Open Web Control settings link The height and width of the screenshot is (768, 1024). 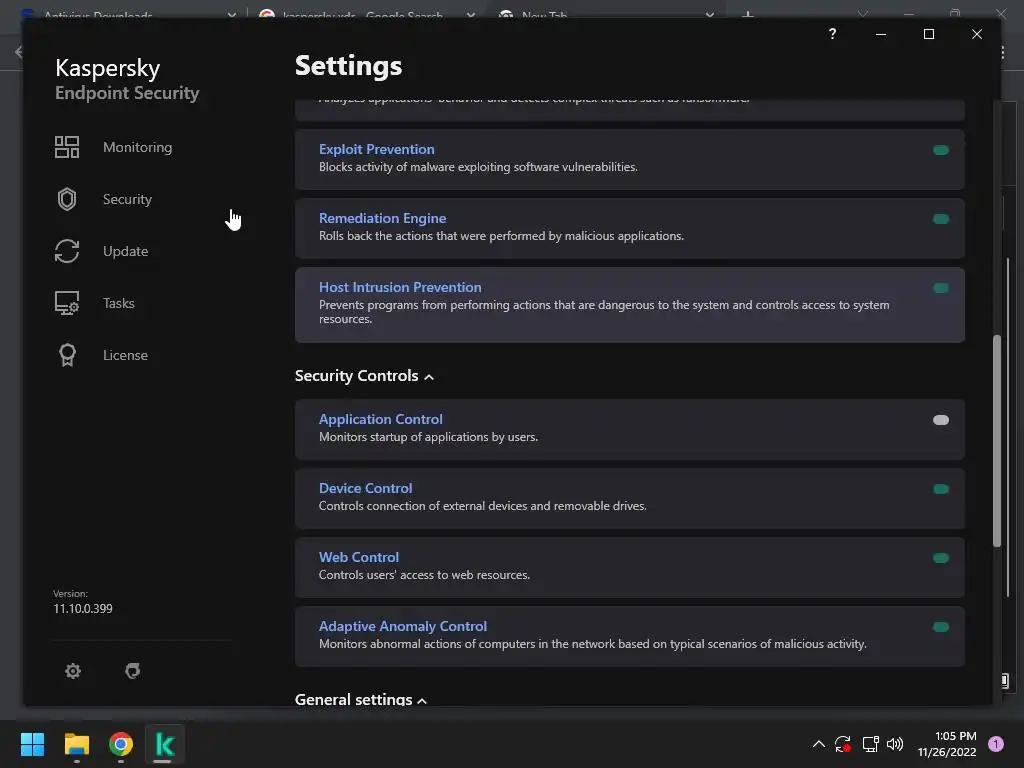coord(359,557)
